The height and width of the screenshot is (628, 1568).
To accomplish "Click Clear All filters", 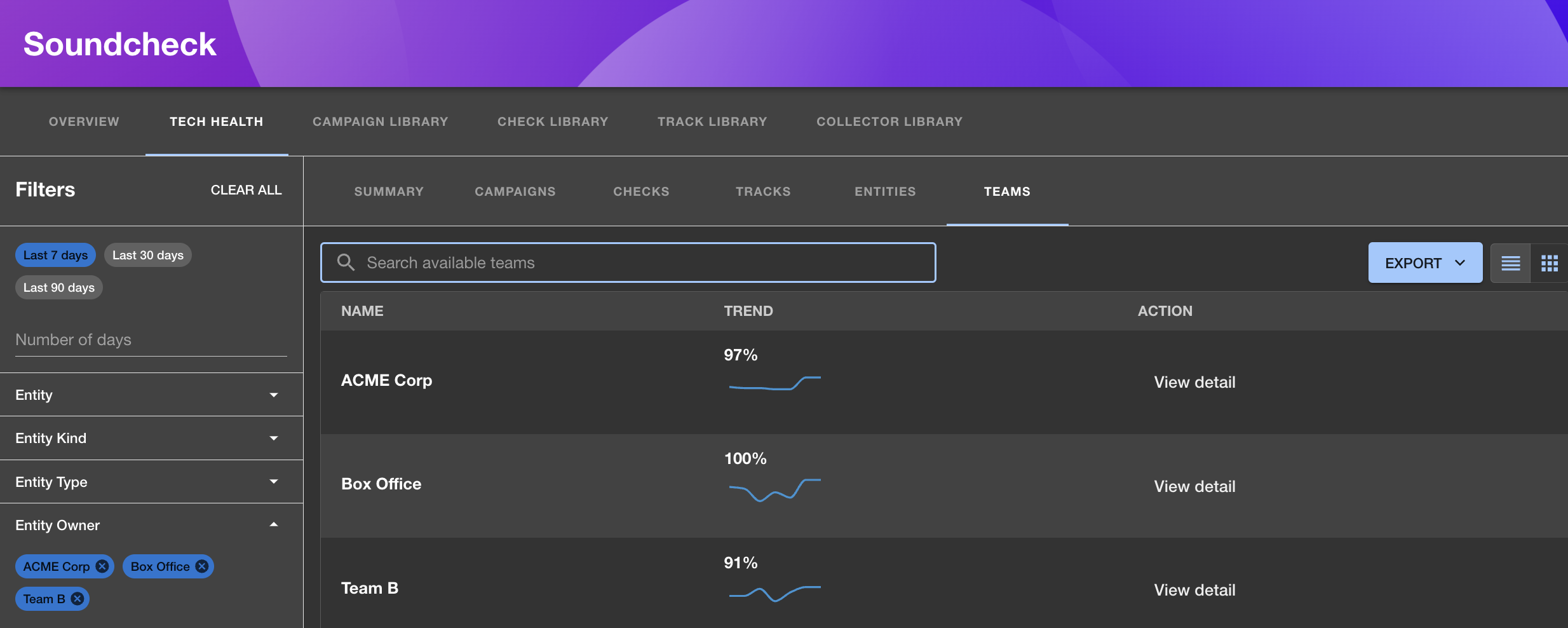I will [247, 190].
